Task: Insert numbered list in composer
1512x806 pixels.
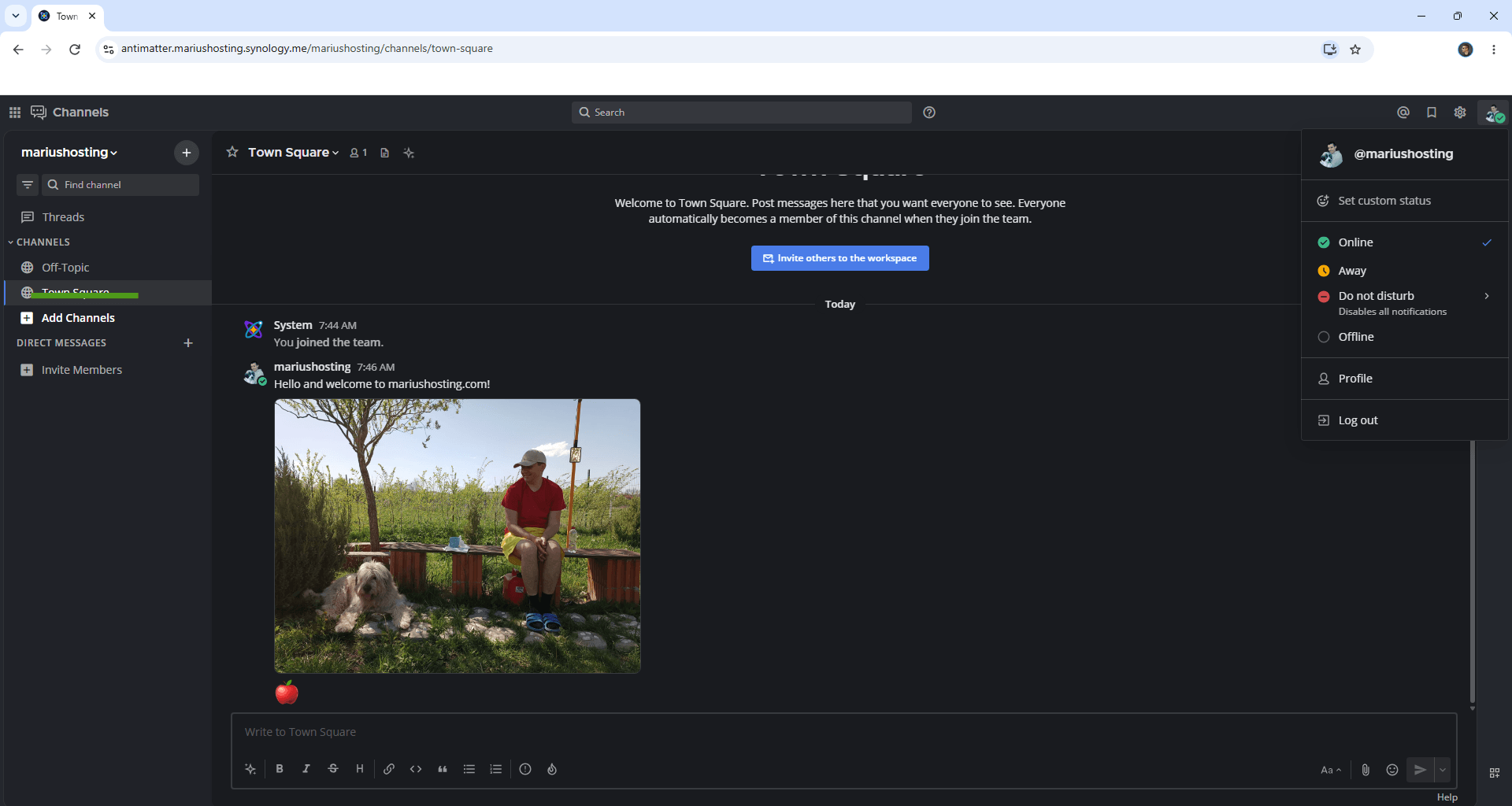Action: (x=496, y=769)
